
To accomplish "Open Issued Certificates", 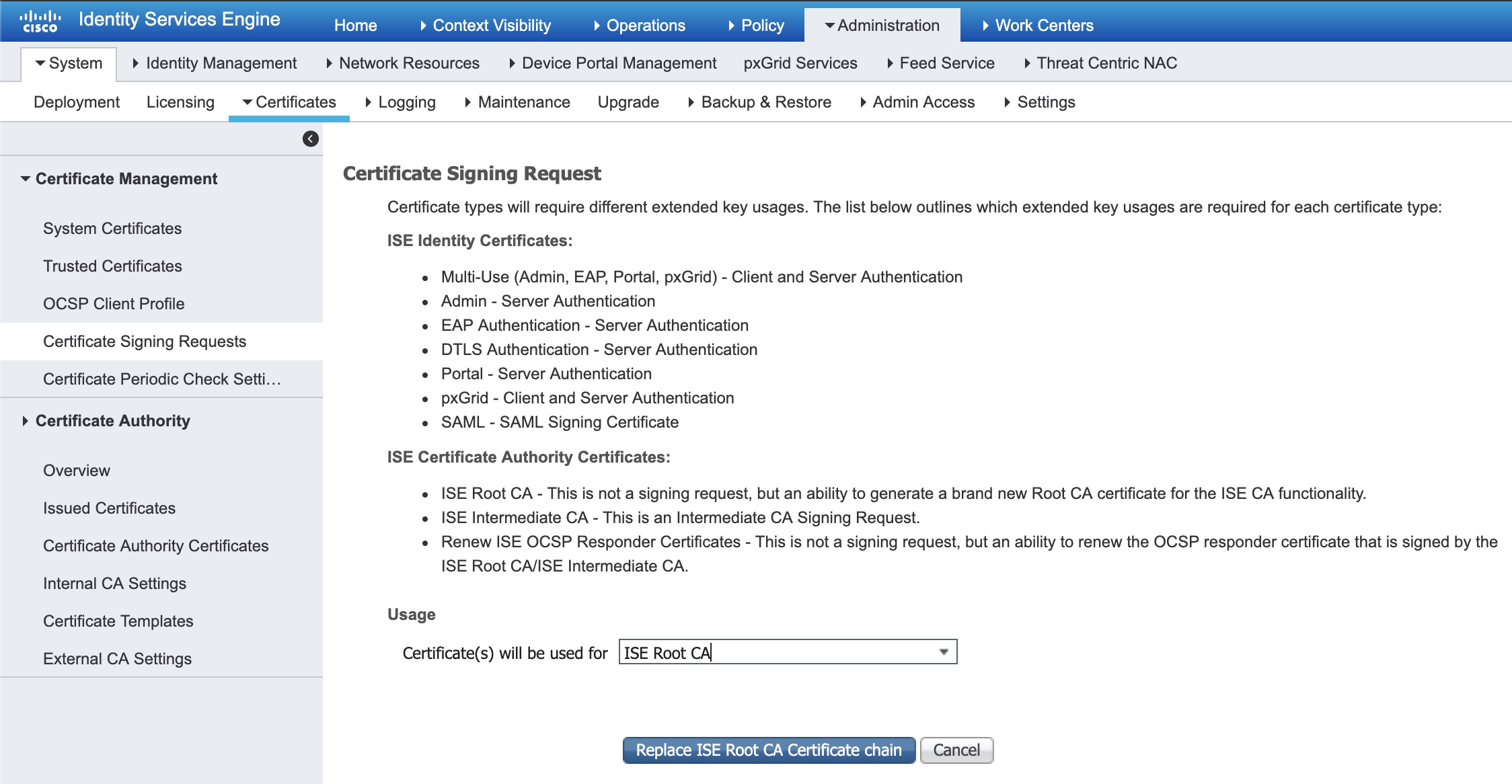I will tap(109, 508).
